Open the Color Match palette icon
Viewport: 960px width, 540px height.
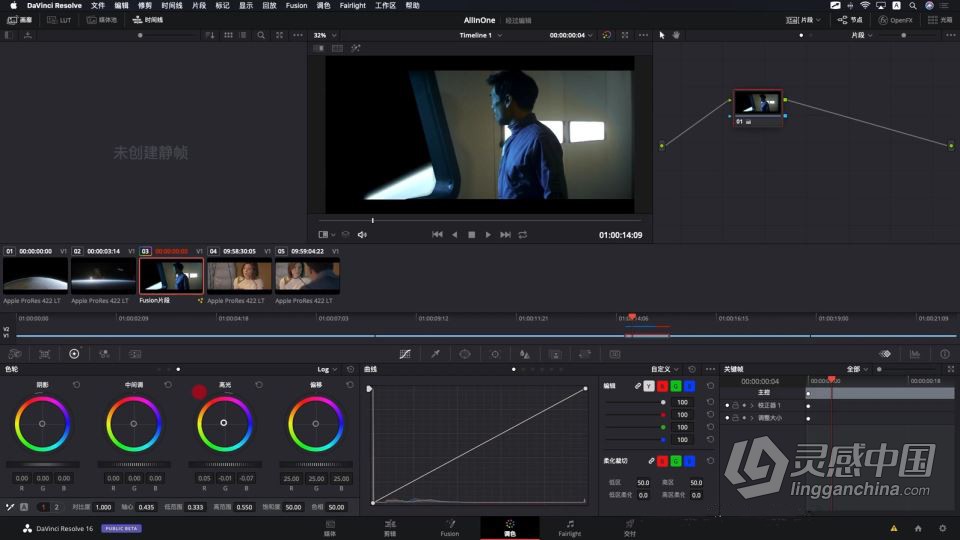tap(45, 354)
